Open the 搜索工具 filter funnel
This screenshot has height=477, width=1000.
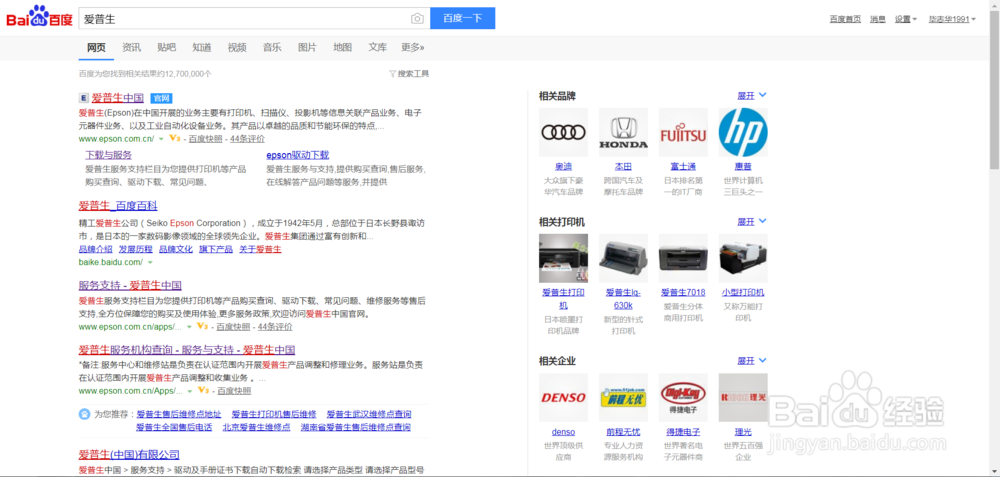[x=409, y=74]
